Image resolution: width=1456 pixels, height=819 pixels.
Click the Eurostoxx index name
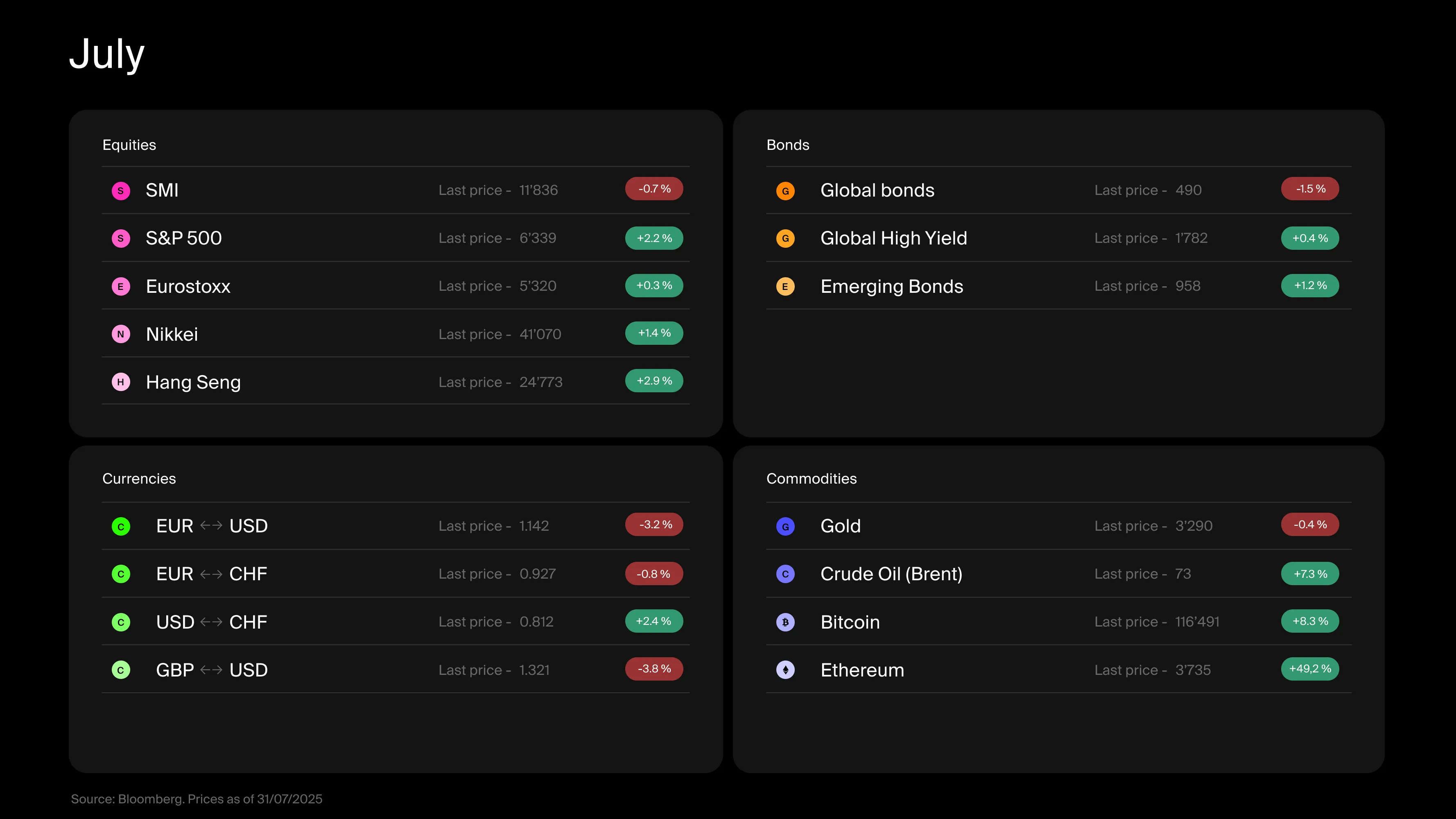(188, 287)
